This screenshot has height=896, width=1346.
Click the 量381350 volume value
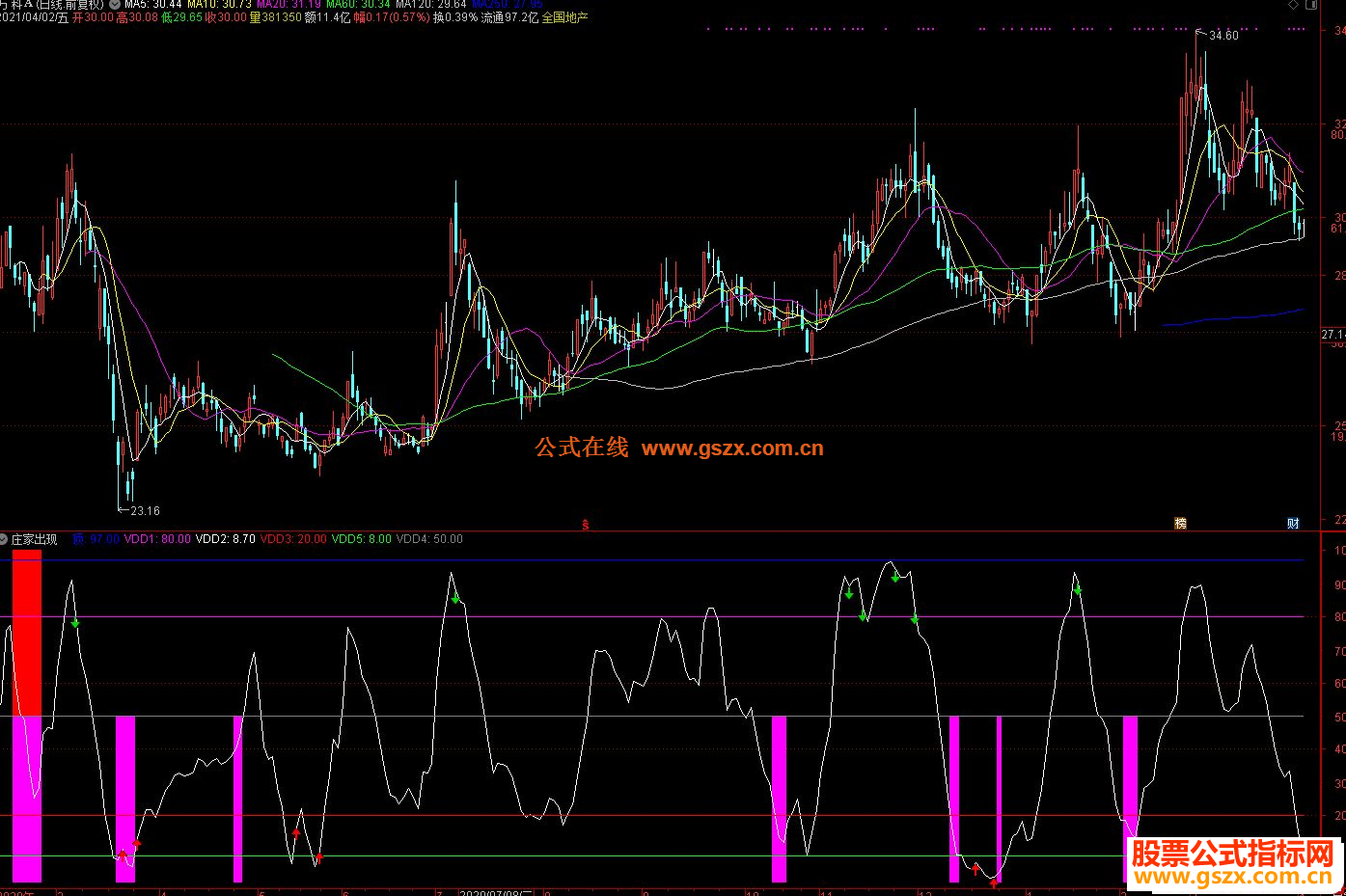pos(275,17)
